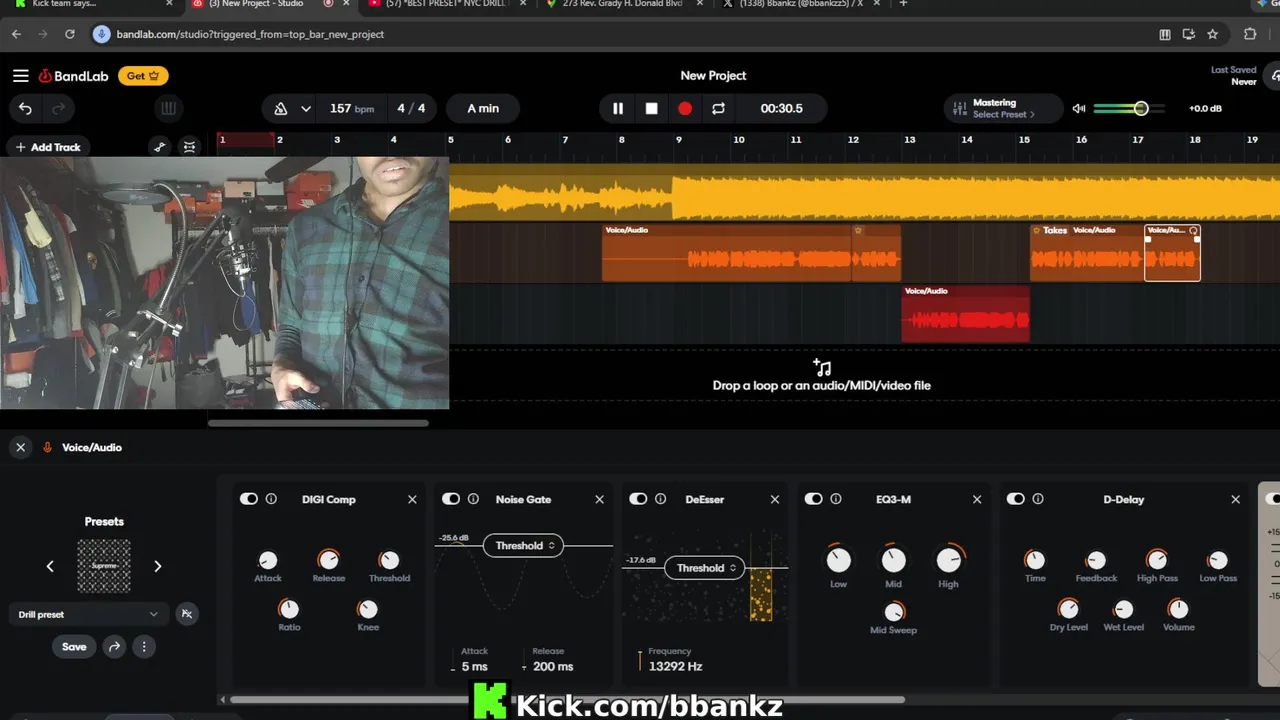Toggle EQ3-M effect power switch
The image size is (1280, 720).
point(814,499)
